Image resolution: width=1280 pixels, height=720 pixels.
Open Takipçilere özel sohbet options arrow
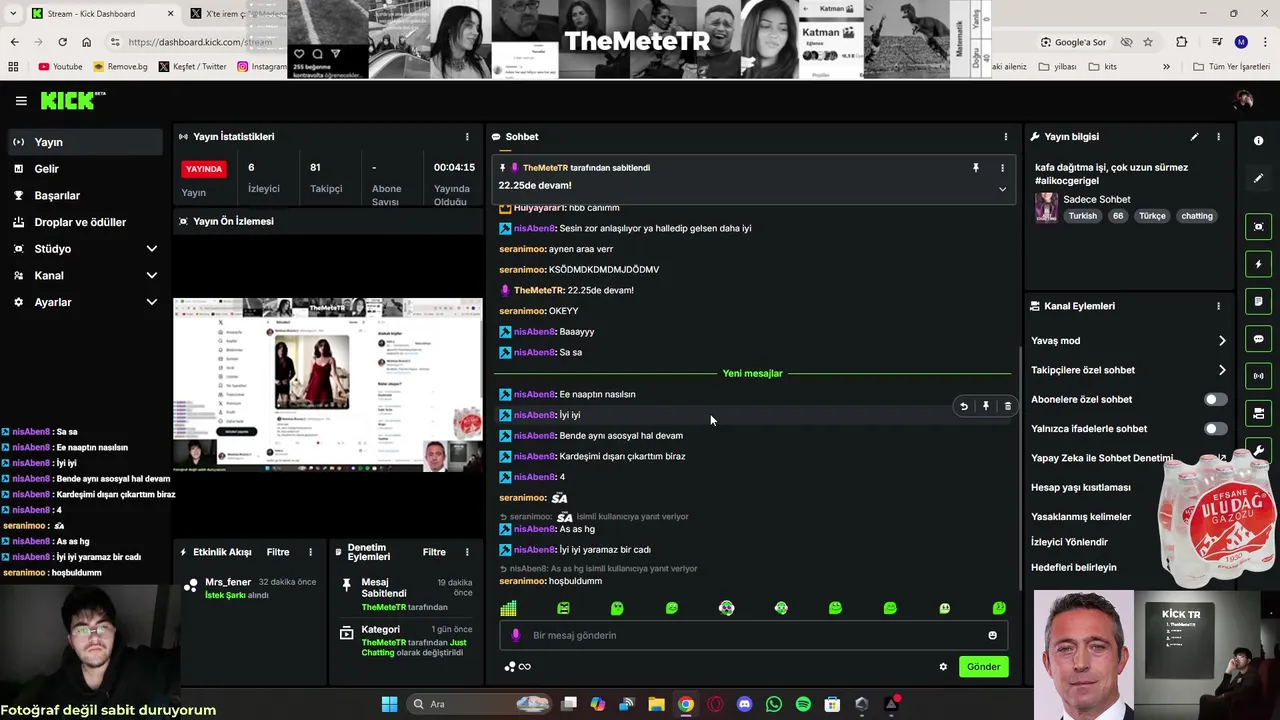click(x=1222, y=370)
